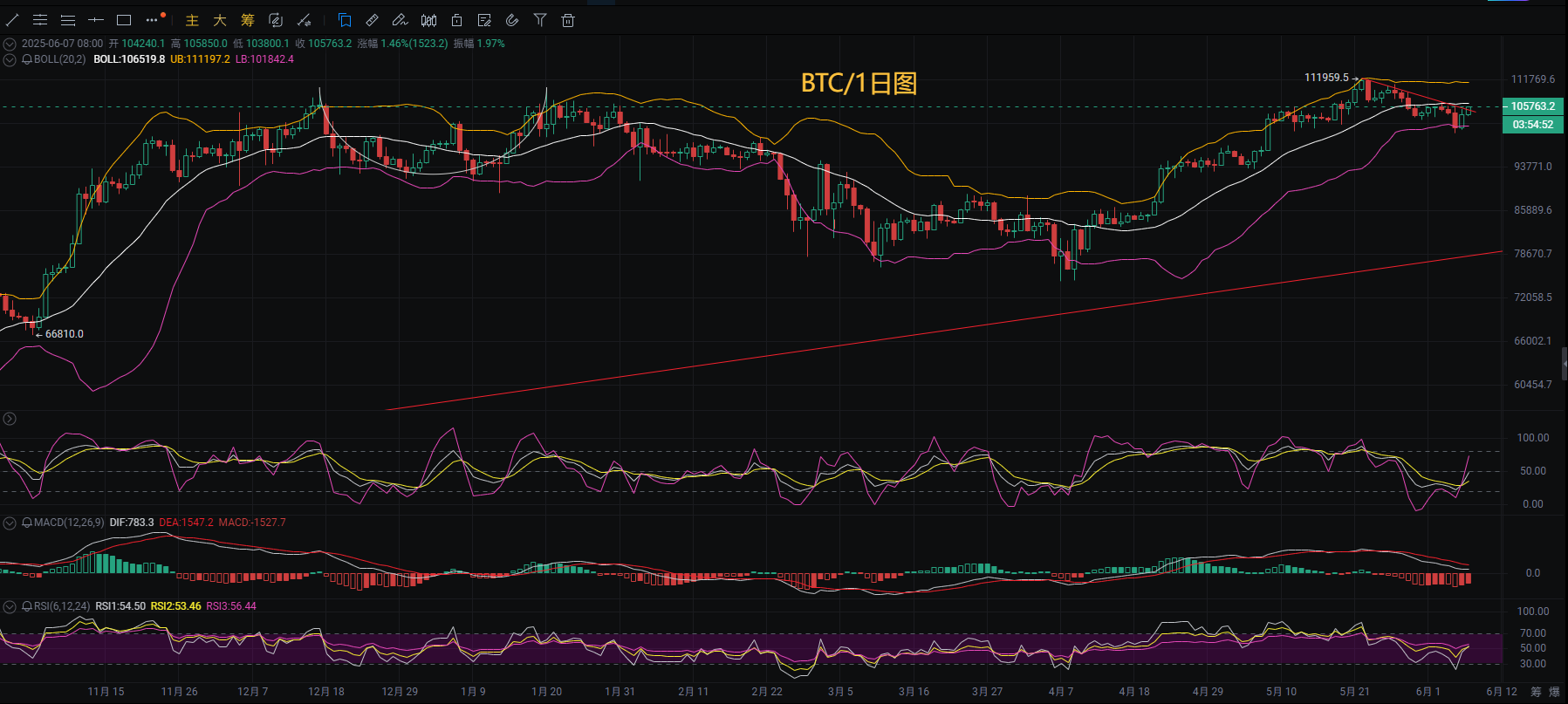Select the horizontal line drawing tool
The height and width of the screenshot is (704, 1568).
[x=96, y=20]
